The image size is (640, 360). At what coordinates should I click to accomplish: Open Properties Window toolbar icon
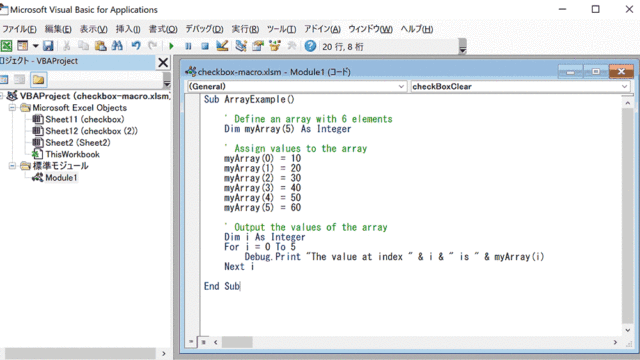(x=258, y=46)
